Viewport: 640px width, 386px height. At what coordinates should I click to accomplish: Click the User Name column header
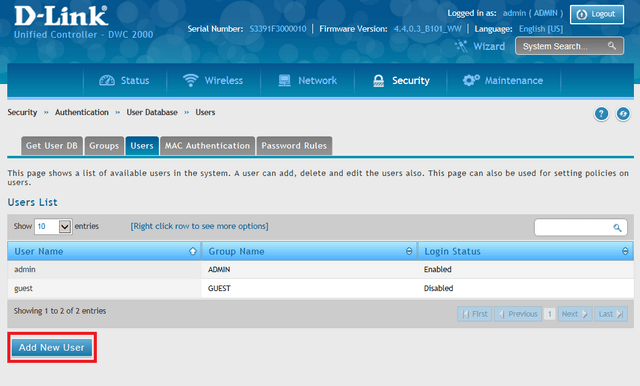coord(104,251)
